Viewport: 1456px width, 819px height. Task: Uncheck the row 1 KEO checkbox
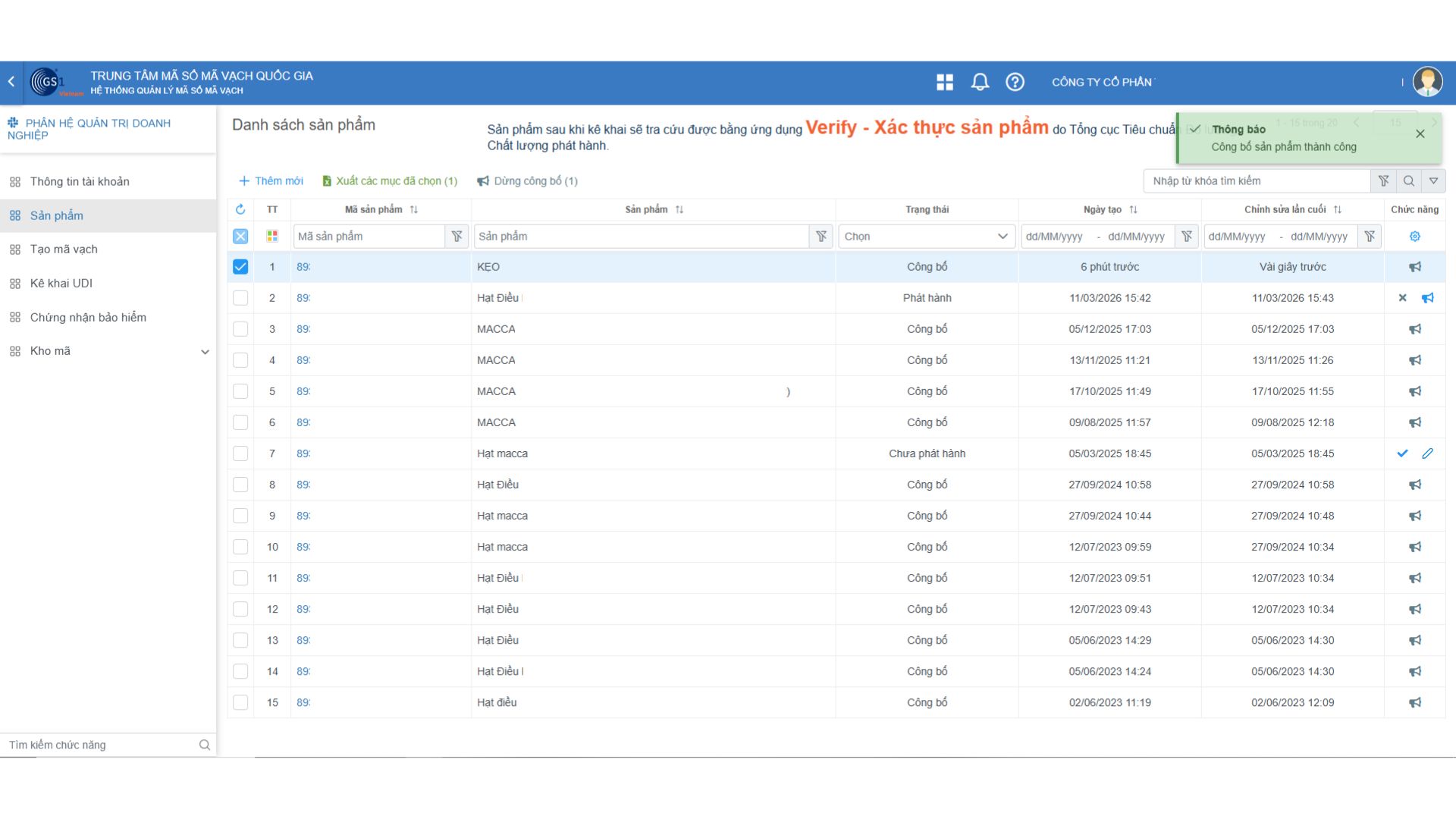coord(240,267)
